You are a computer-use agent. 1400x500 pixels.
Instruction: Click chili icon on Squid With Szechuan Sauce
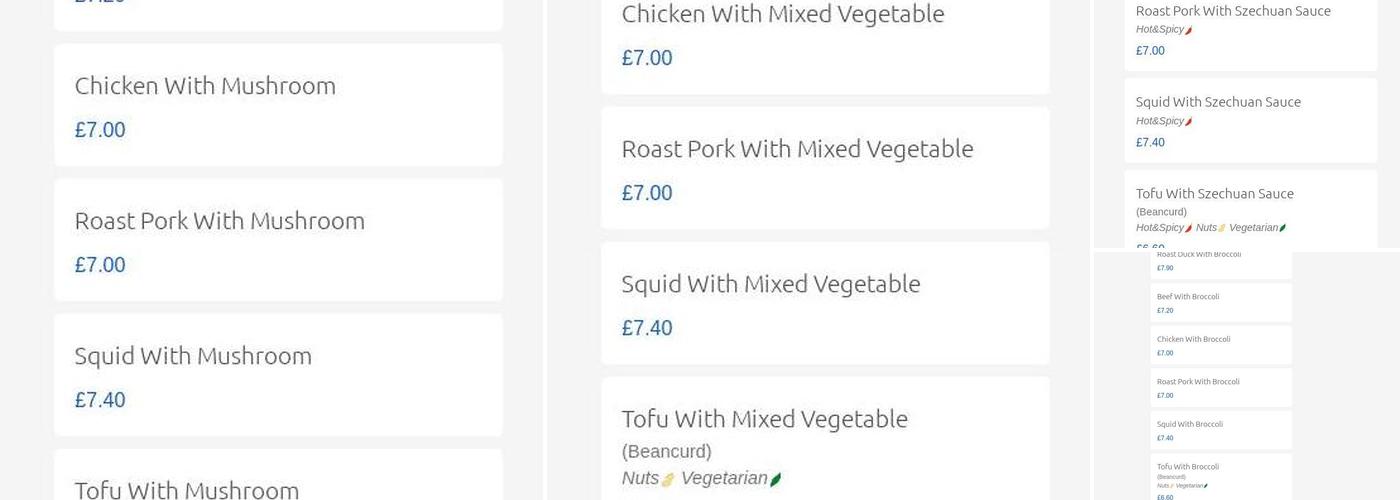click(x=1189, y=122)
